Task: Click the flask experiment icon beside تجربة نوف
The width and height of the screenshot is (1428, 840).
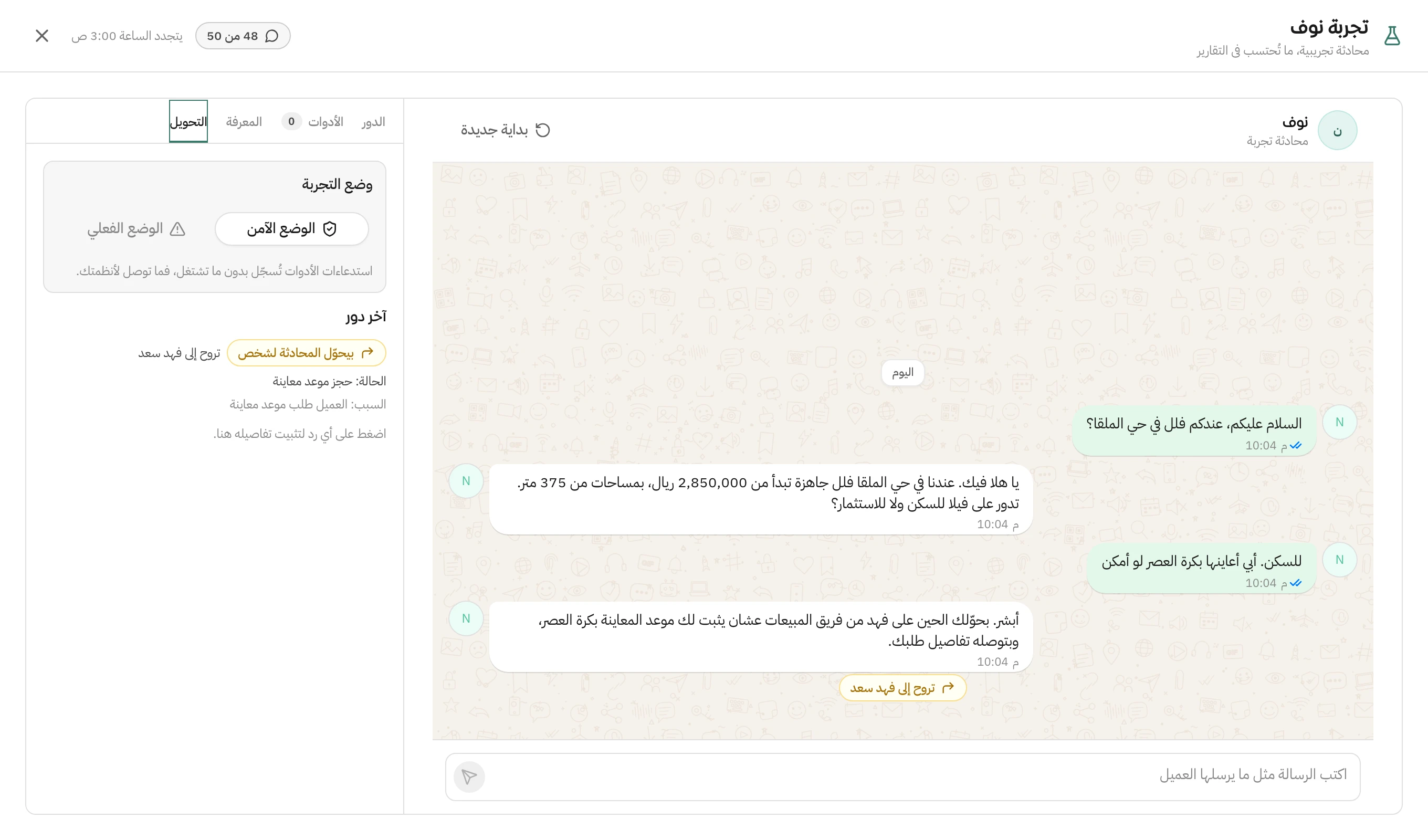Action: coord(1392,36)
